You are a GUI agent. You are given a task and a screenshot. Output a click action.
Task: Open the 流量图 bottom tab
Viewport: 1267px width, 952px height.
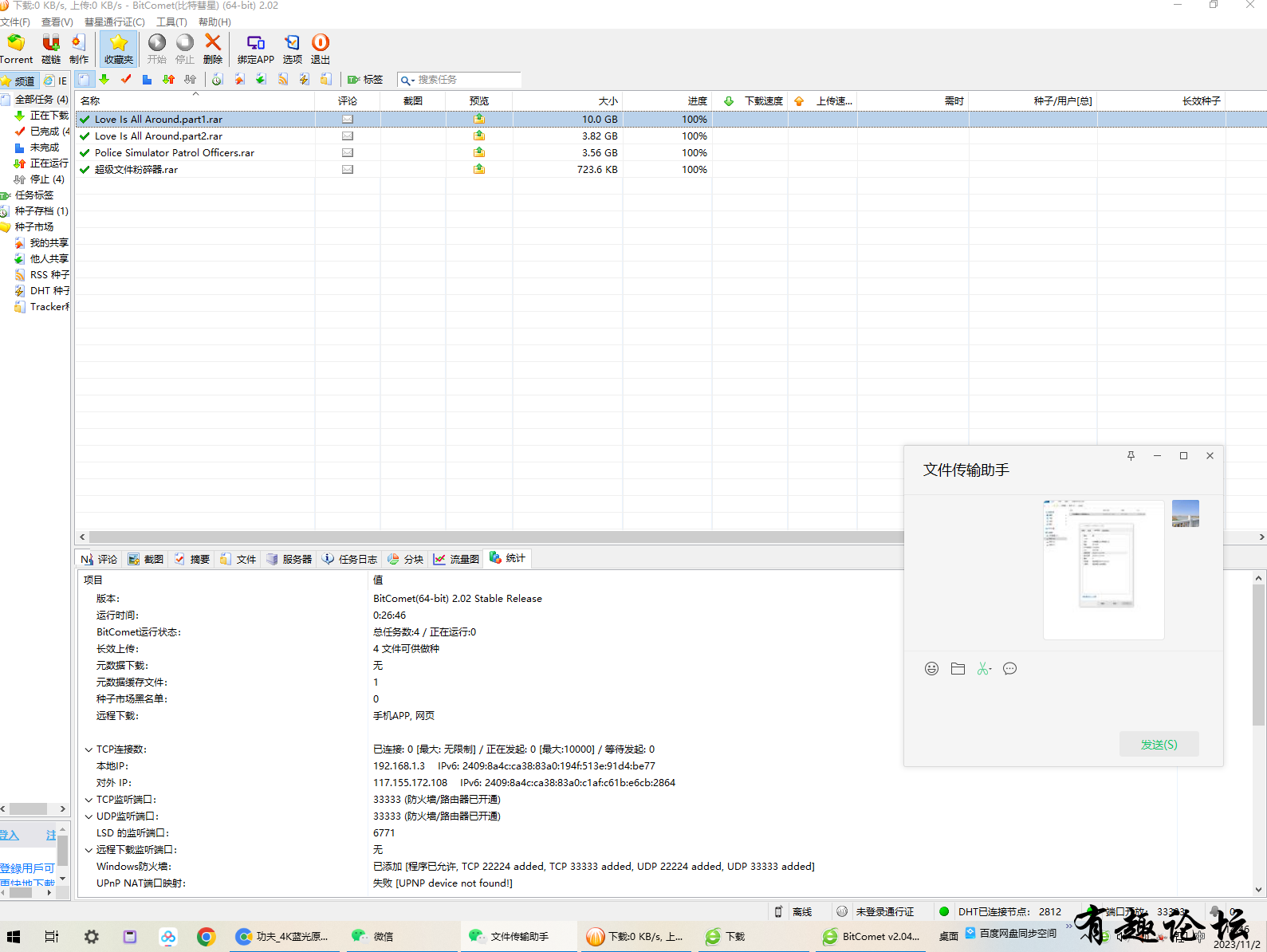point(457,559)
